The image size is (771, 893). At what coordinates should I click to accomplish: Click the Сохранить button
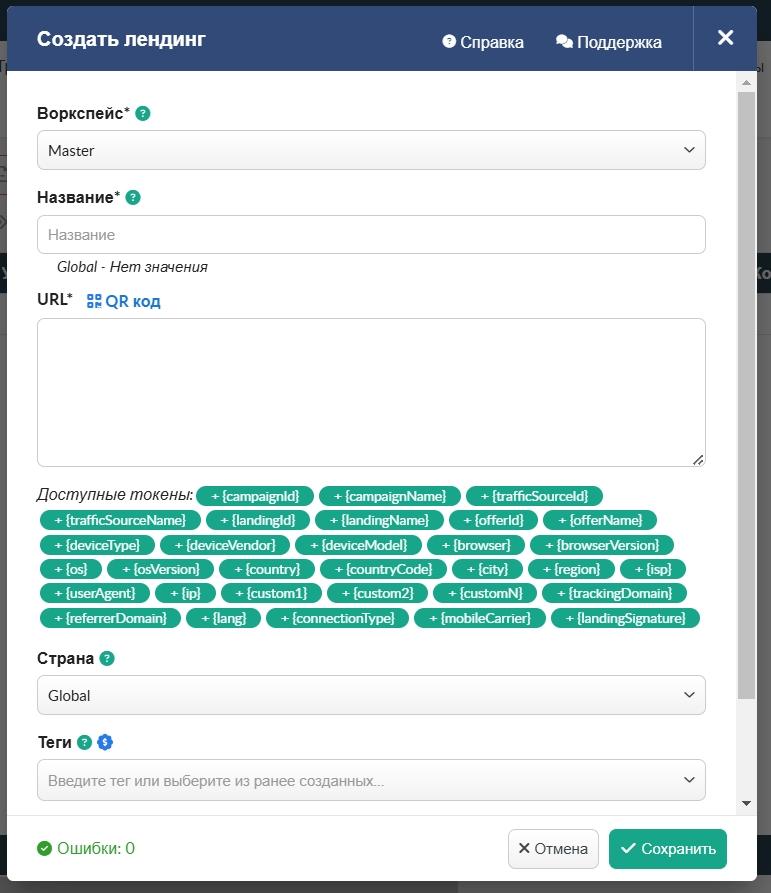pyautogui.click(x=668, y=849)
